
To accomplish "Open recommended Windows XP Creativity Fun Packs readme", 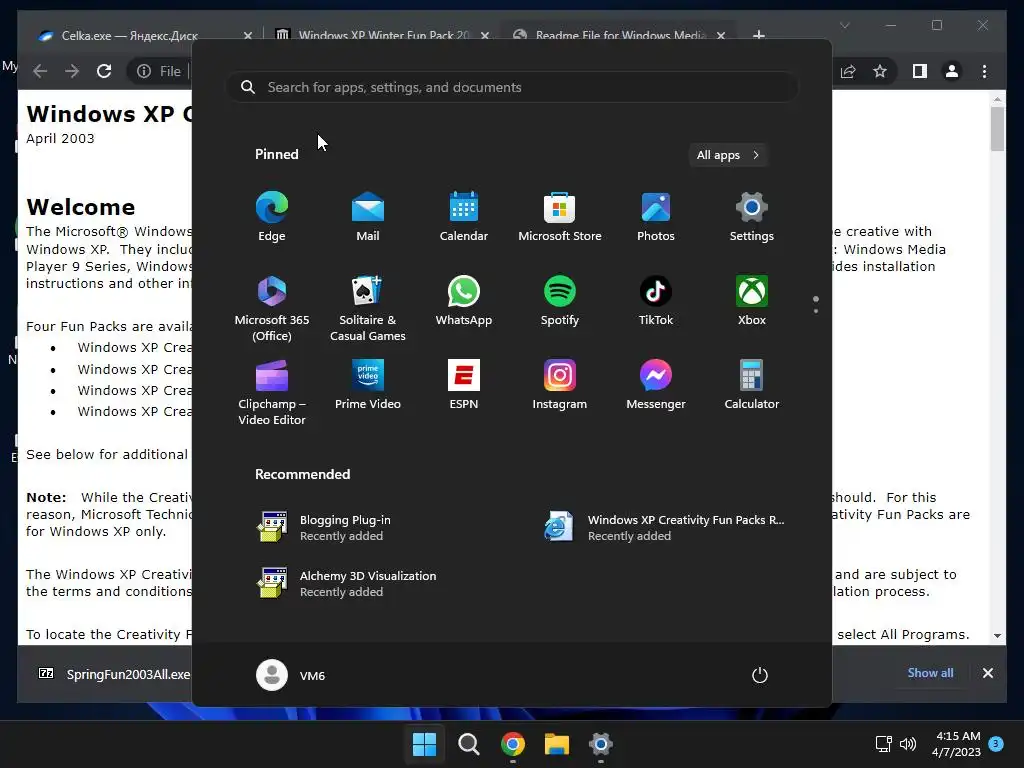I will pos(665,527).
